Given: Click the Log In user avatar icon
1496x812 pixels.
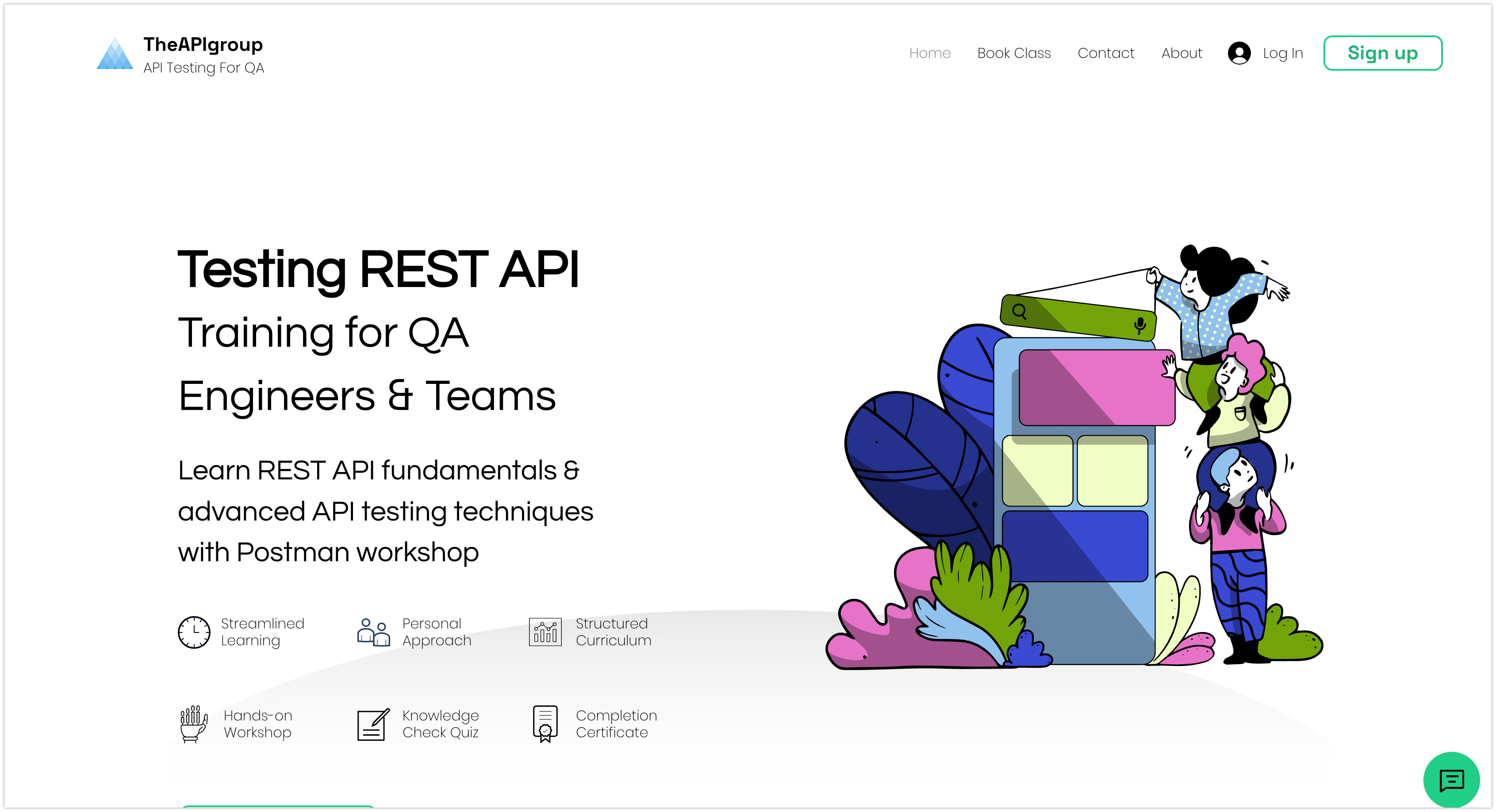Looking at the screenshot, I should 1239,54.
